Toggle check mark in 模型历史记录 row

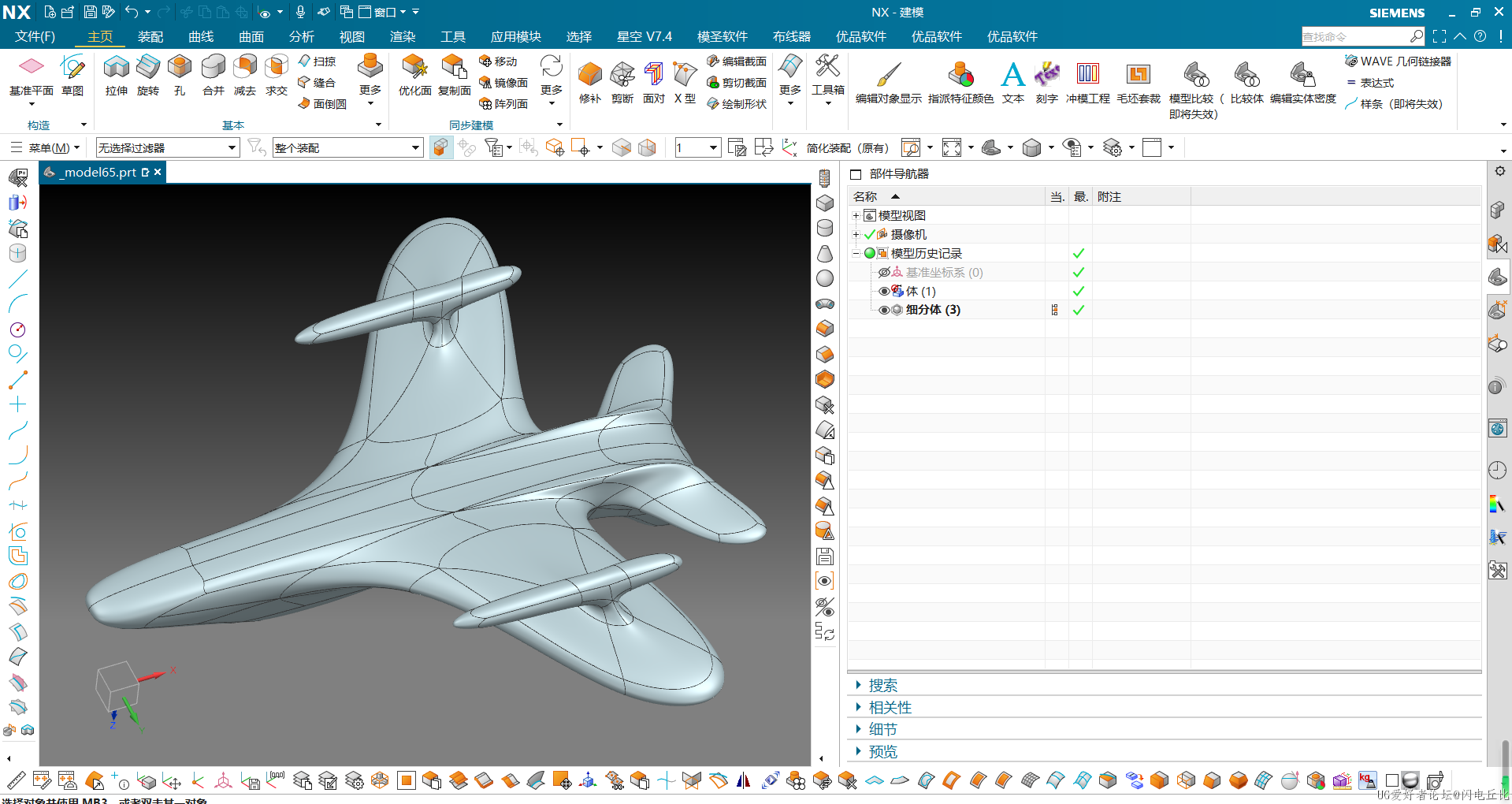[x=1079, y=253]
